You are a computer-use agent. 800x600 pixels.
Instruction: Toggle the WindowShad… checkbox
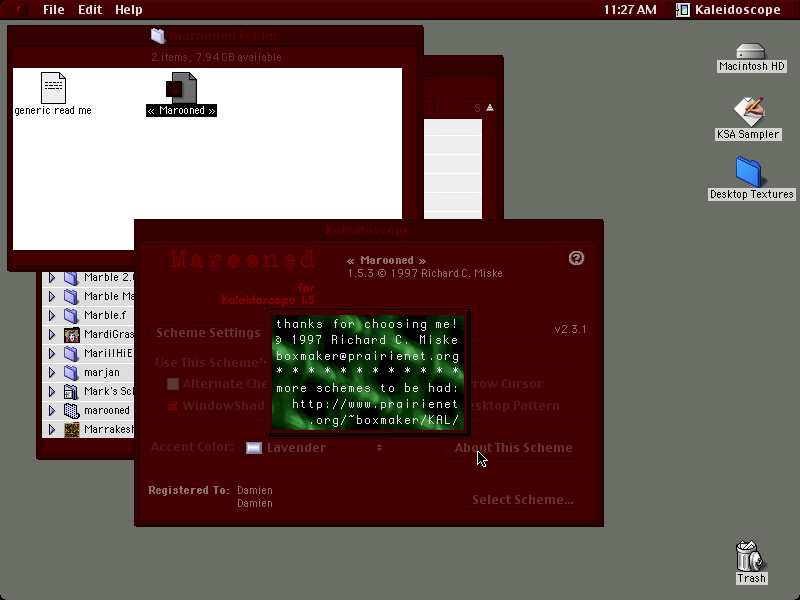(x=173, y=406)
